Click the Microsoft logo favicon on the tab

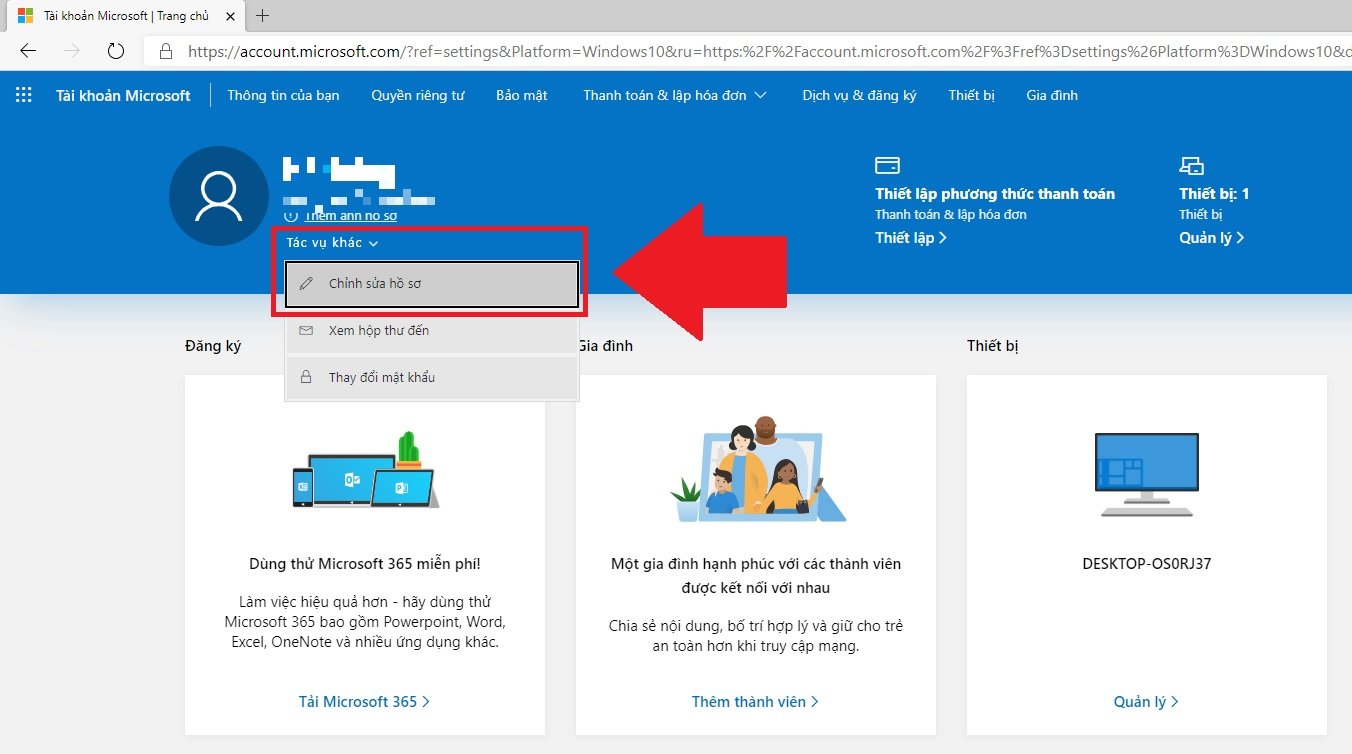point(26,16)
